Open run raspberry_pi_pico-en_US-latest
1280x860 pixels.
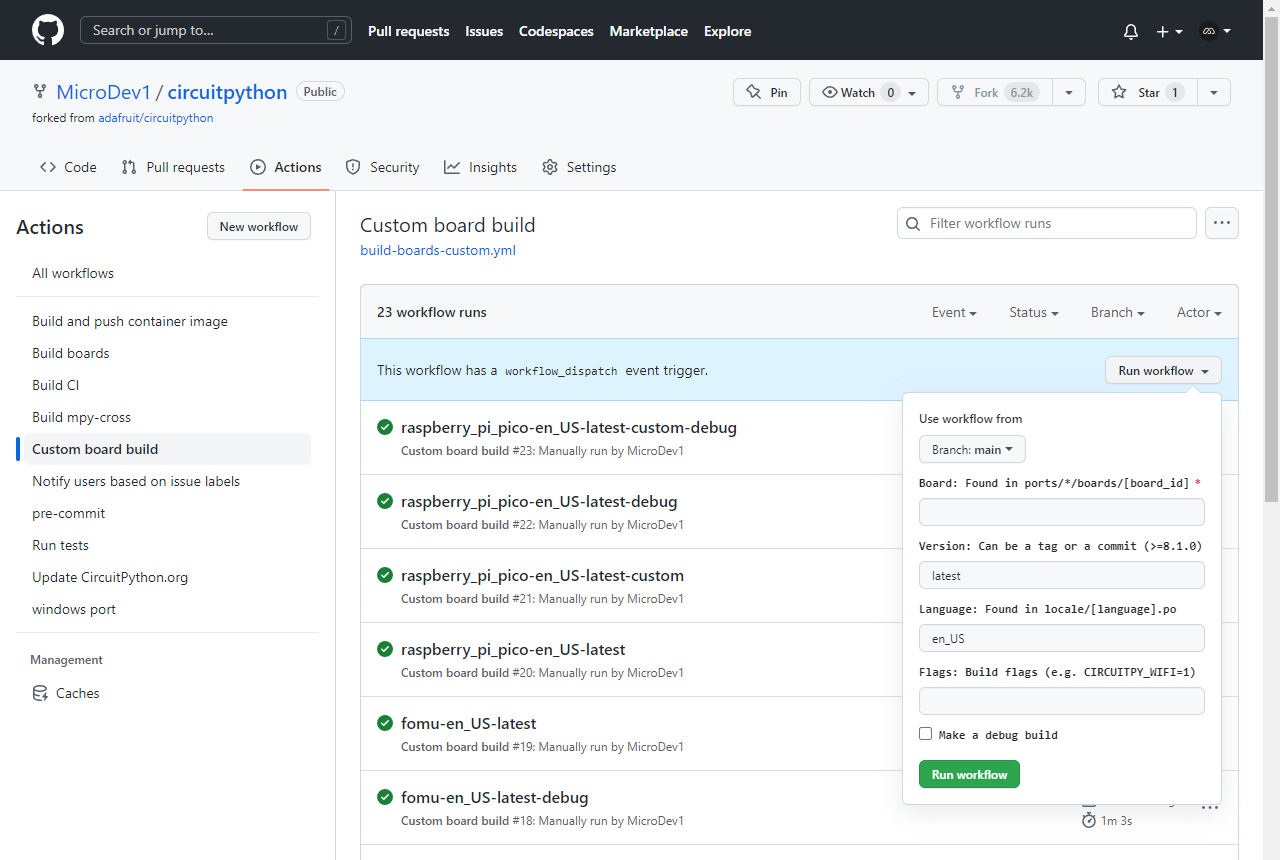click(x=513, y=649)
